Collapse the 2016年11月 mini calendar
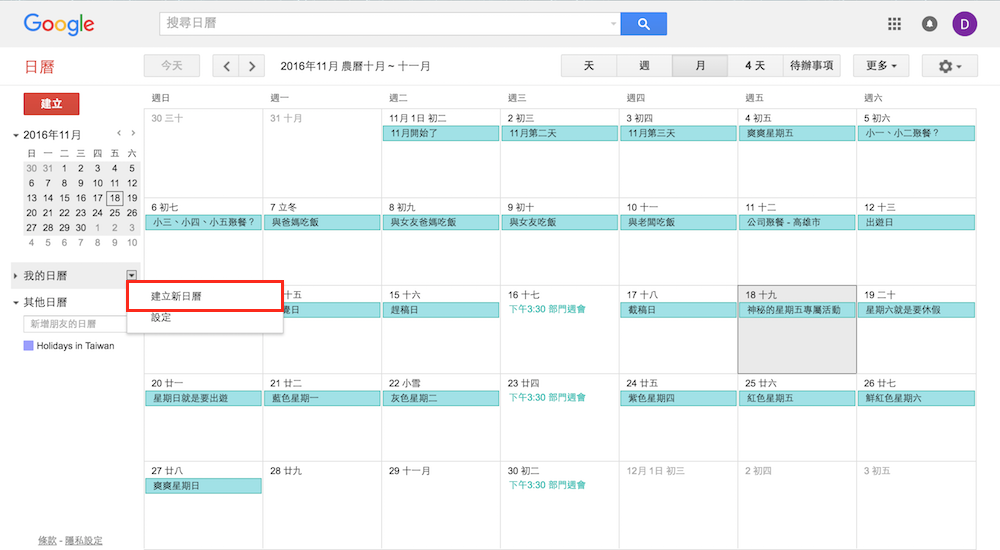1000x550 pixels. (16, 135)
